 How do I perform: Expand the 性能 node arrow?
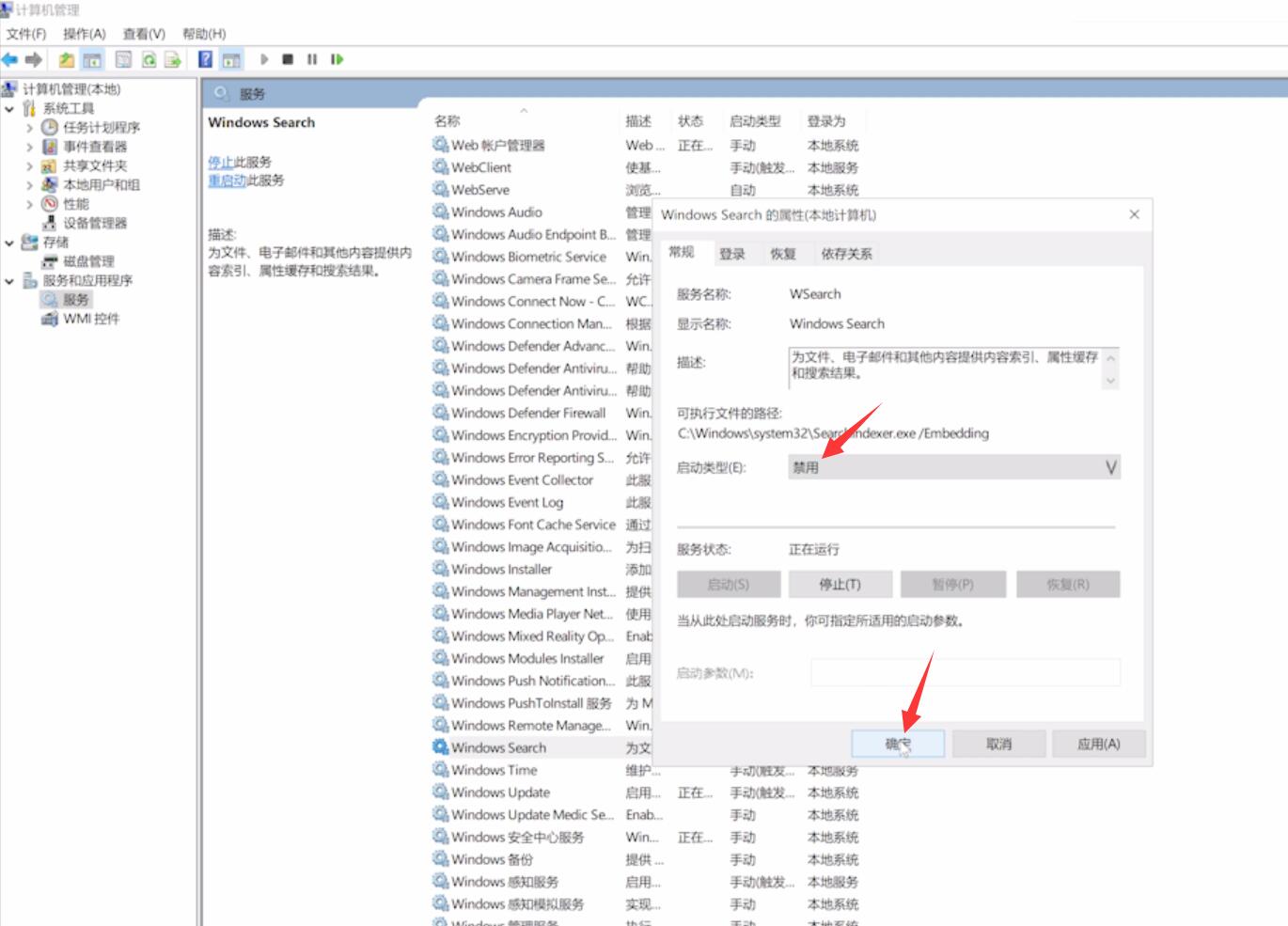point(29,204)
